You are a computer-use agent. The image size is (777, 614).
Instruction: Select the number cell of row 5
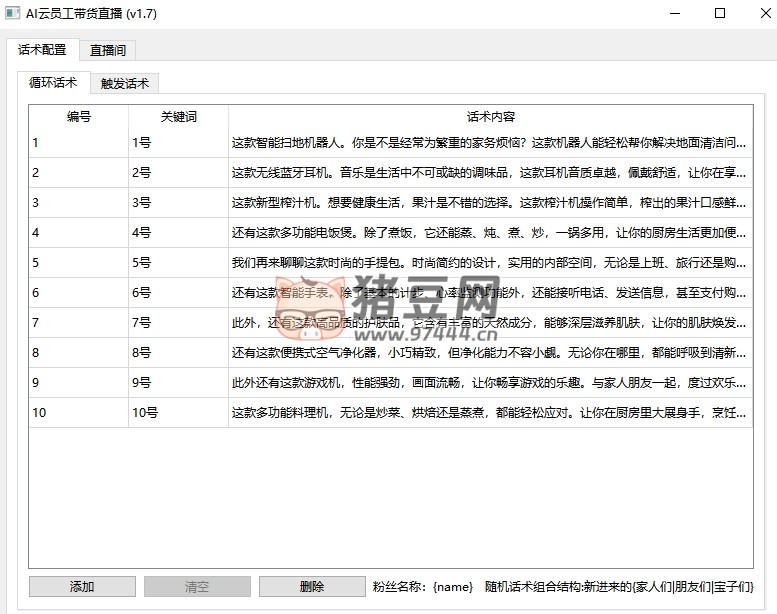79,263
